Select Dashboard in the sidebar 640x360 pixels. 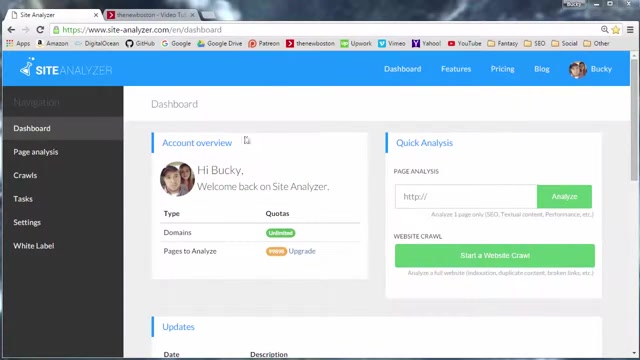(63, 128)
